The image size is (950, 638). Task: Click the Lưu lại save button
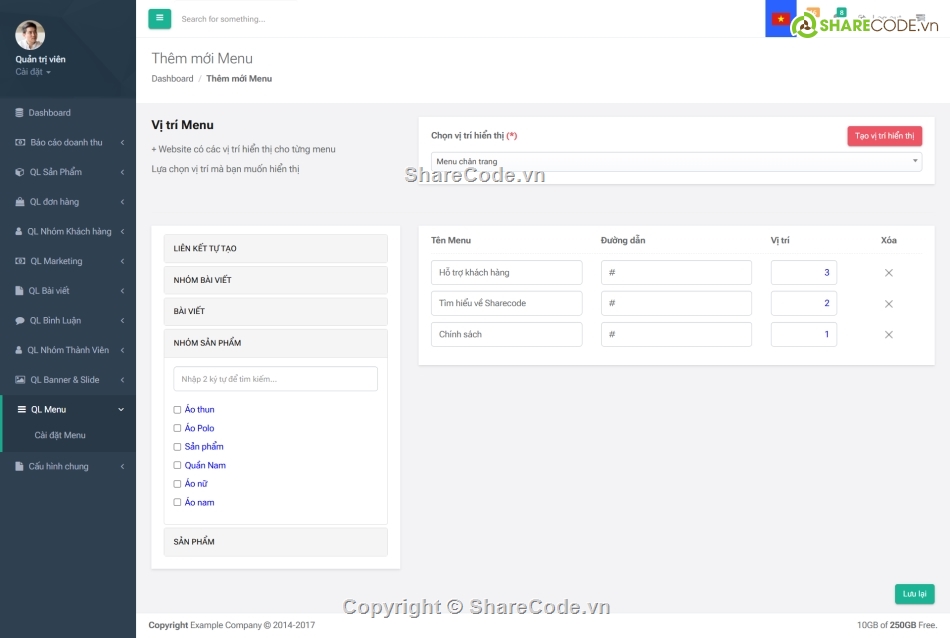[914, 594]
